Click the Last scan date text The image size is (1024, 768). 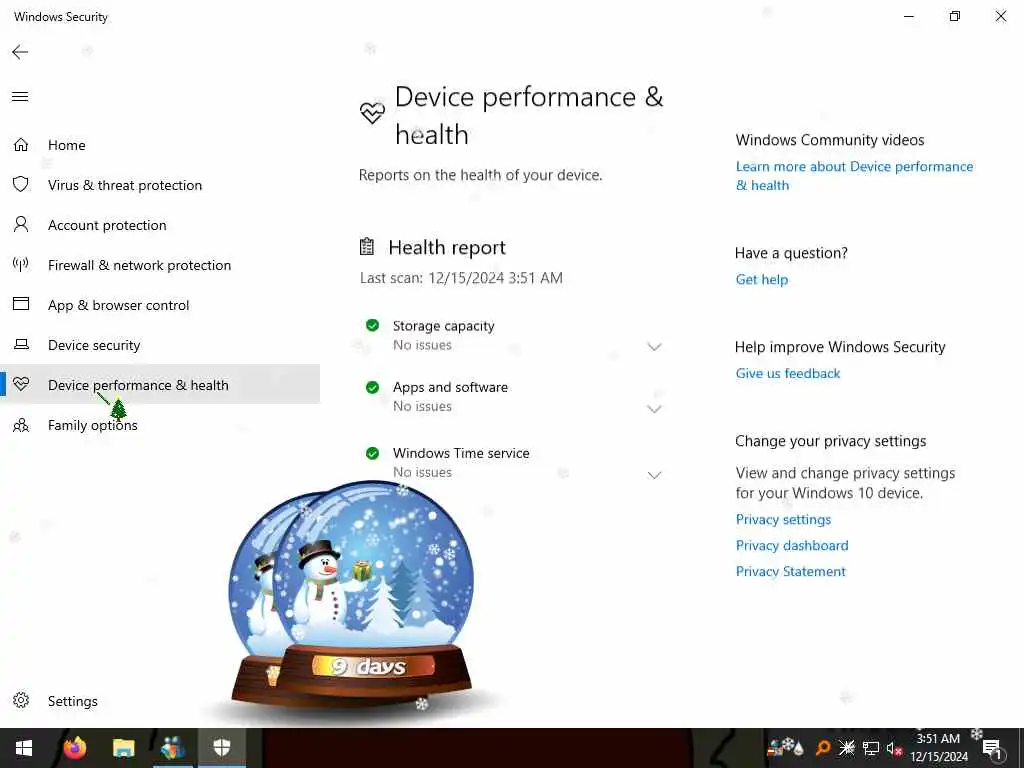pyautogui.click(x=461, y=278)
